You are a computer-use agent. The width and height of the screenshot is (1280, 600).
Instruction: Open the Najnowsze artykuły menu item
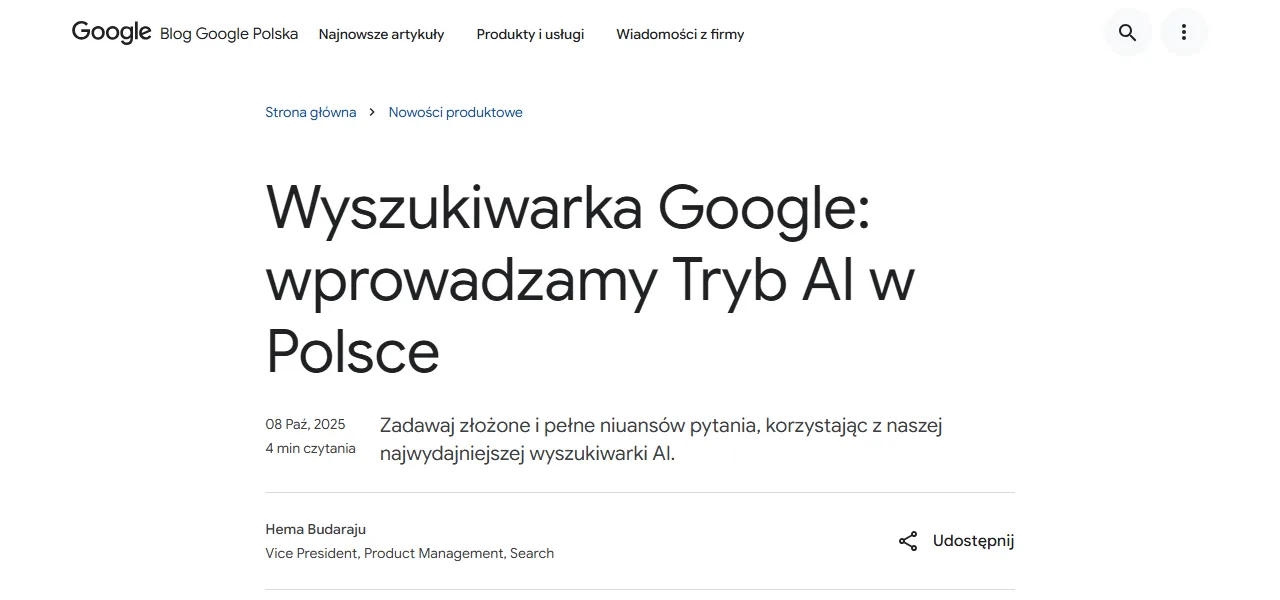coord(381,34)
